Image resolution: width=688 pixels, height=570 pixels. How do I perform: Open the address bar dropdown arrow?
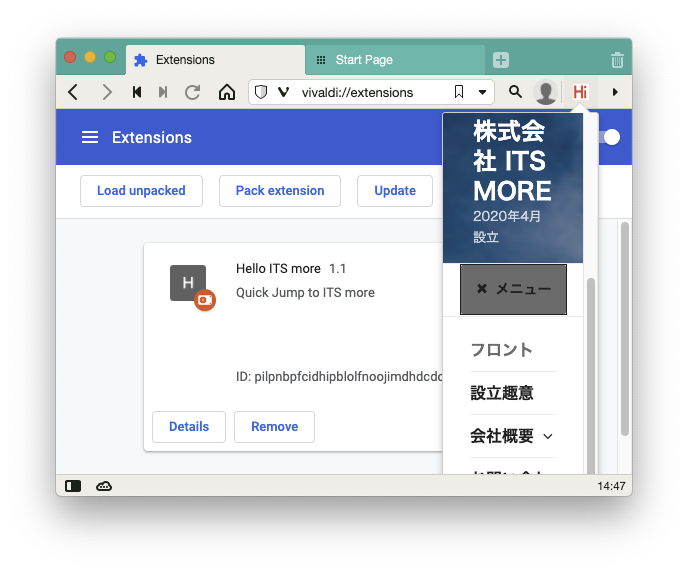point(483,92)
